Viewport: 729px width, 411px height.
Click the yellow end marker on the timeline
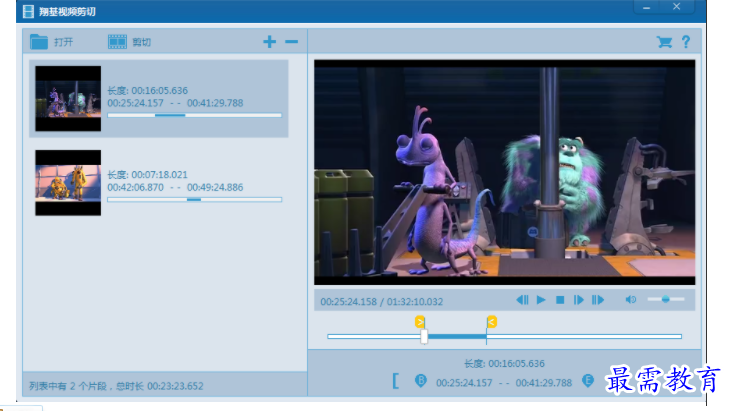[x=491, y=322]
